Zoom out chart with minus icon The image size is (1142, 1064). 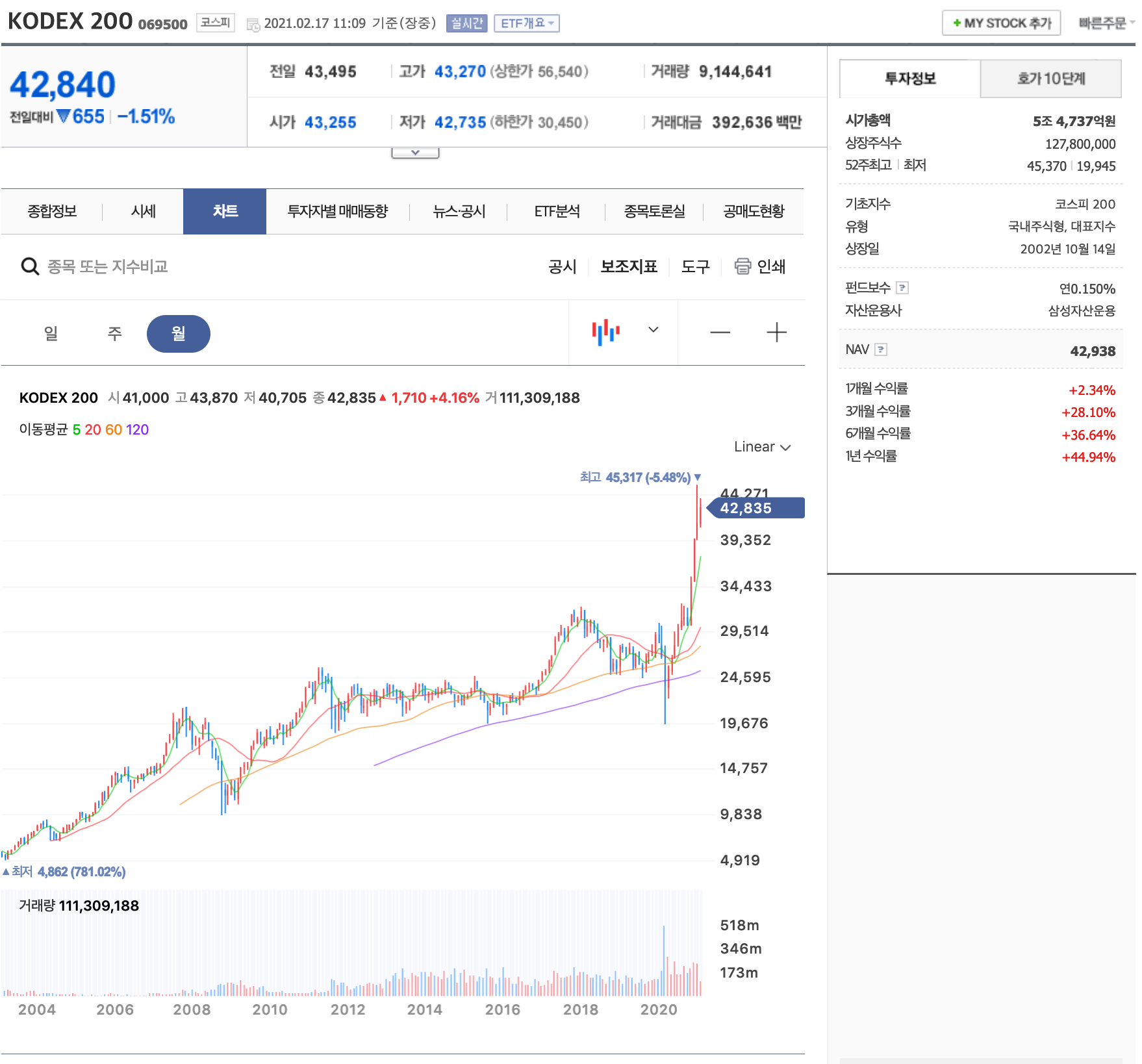point(720,333)
